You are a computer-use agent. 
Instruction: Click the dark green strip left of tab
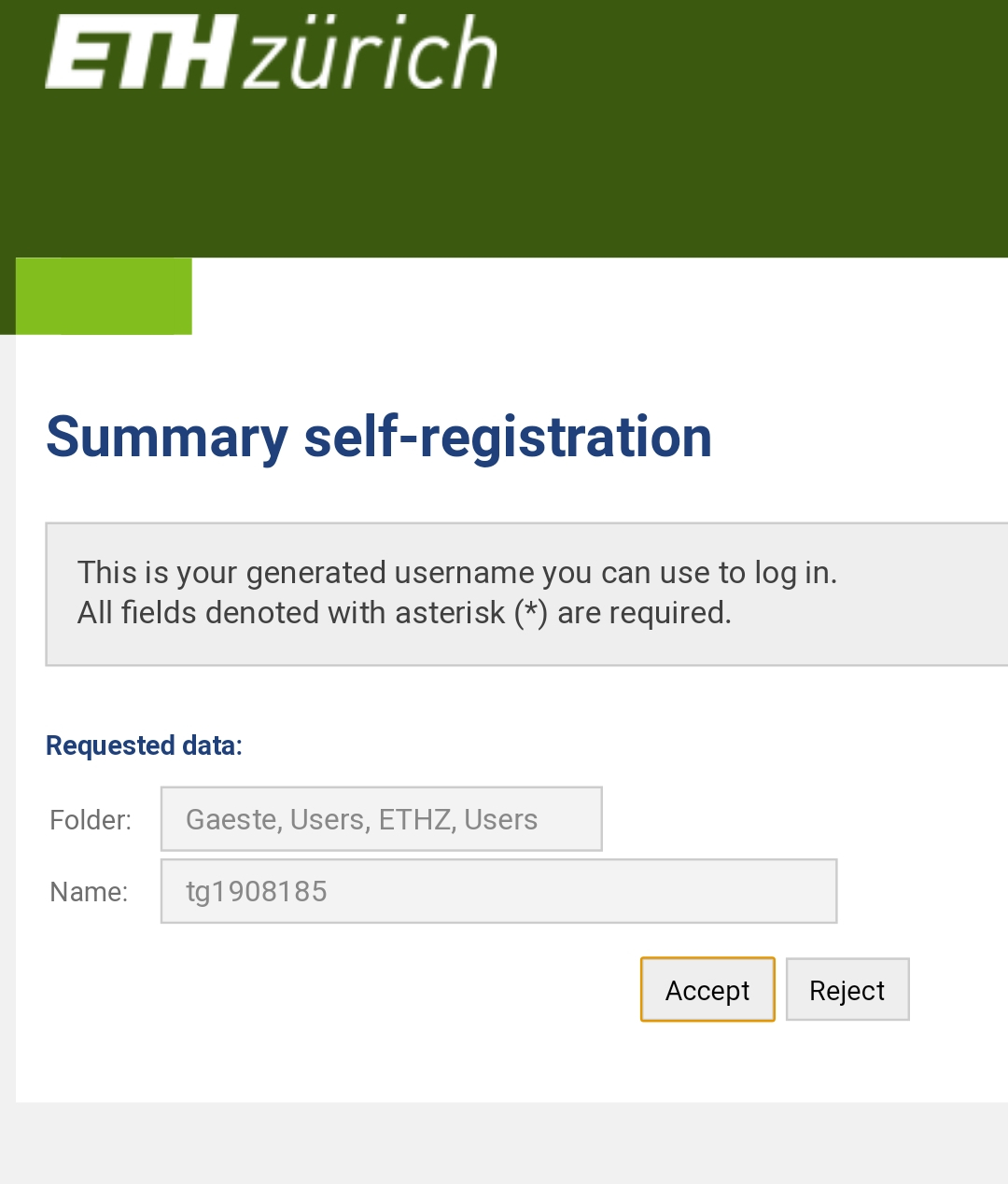coord(7,296)
